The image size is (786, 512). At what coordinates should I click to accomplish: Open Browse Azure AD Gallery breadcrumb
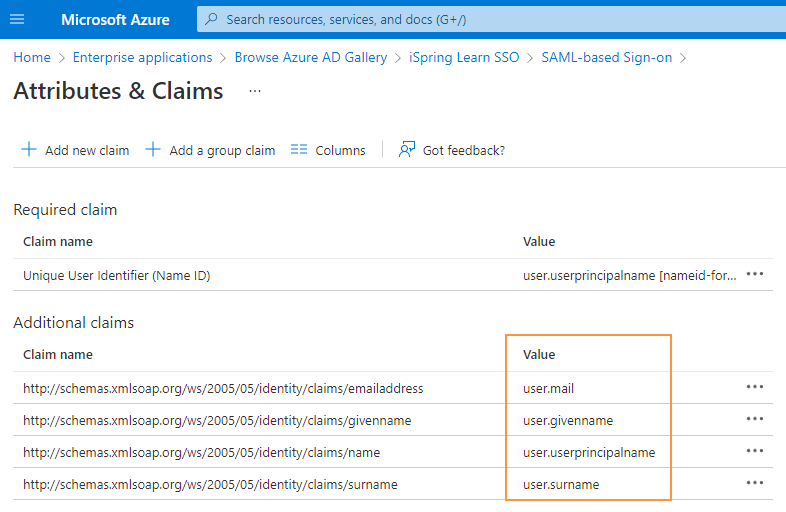point(311,58)
